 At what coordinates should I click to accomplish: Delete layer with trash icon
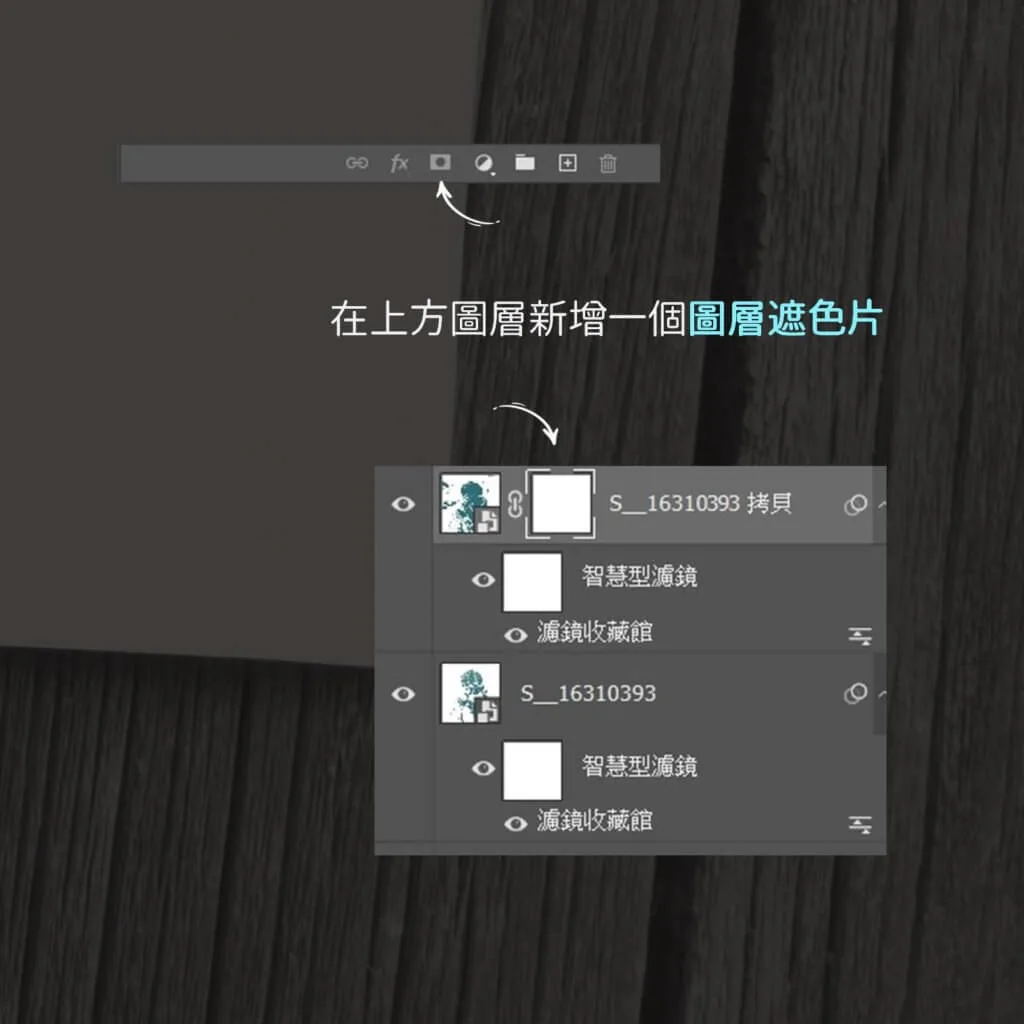(608, 163)
